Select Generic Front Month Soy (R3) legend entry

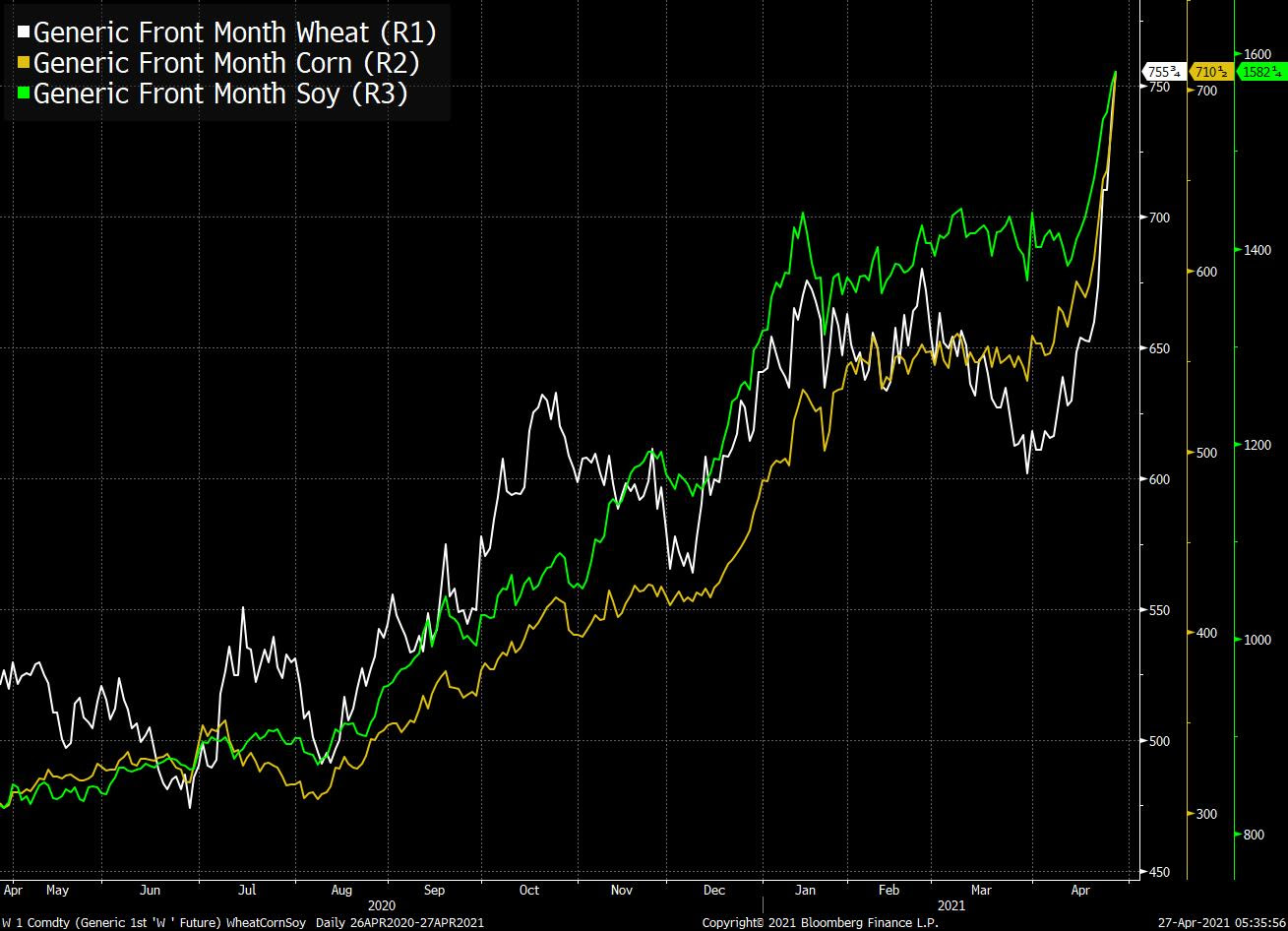213,93
